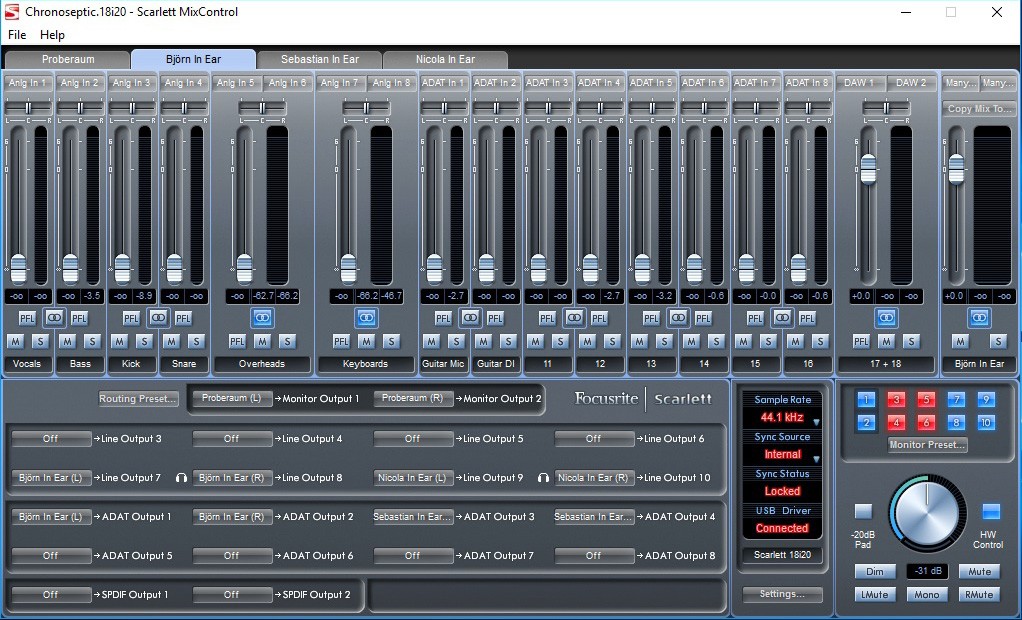The width and height of the screenshot is (1022, 620).
Task: Click headphone icon next to Line Output 9
Action: (543, 478)
